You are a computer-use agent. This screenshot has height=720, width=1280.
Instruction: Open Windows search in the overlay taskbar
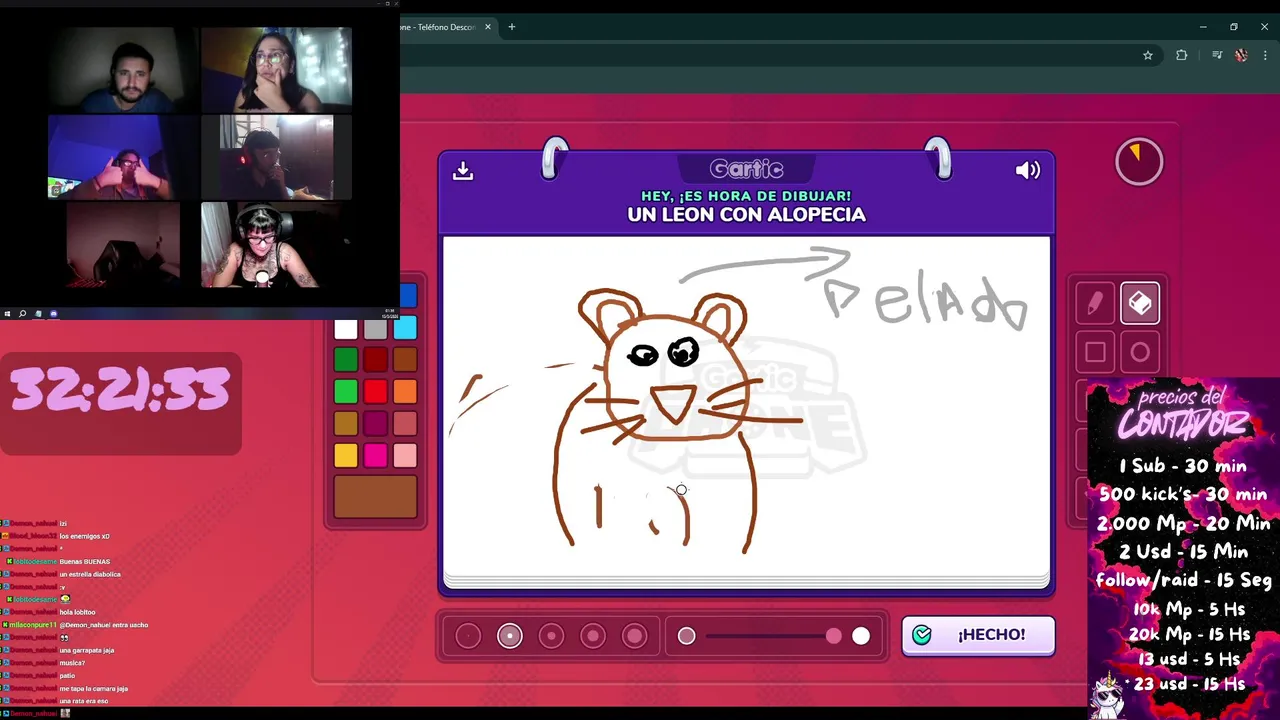[22, 313]
